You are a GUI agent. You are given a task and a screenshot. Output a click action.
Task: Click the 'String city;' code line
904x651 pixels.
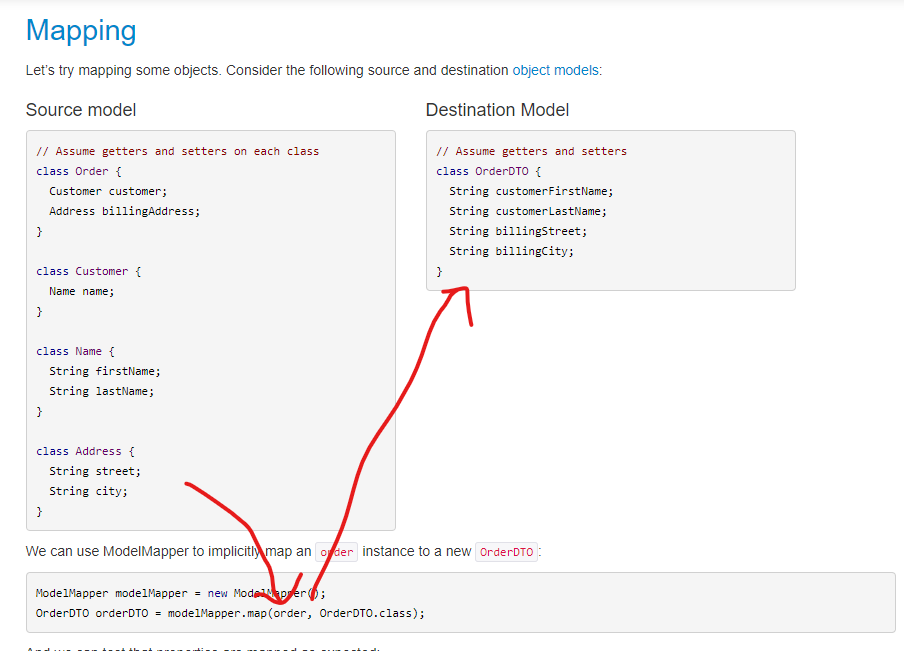pos(88,491)
